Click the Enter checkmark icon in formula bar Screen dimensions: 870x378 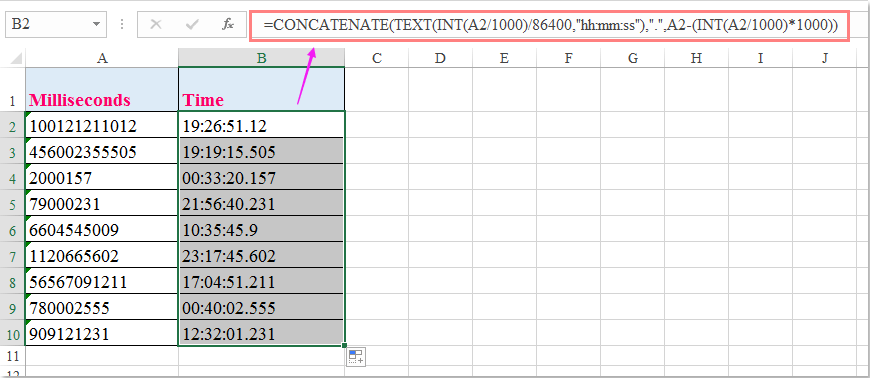tap(193, 24)
